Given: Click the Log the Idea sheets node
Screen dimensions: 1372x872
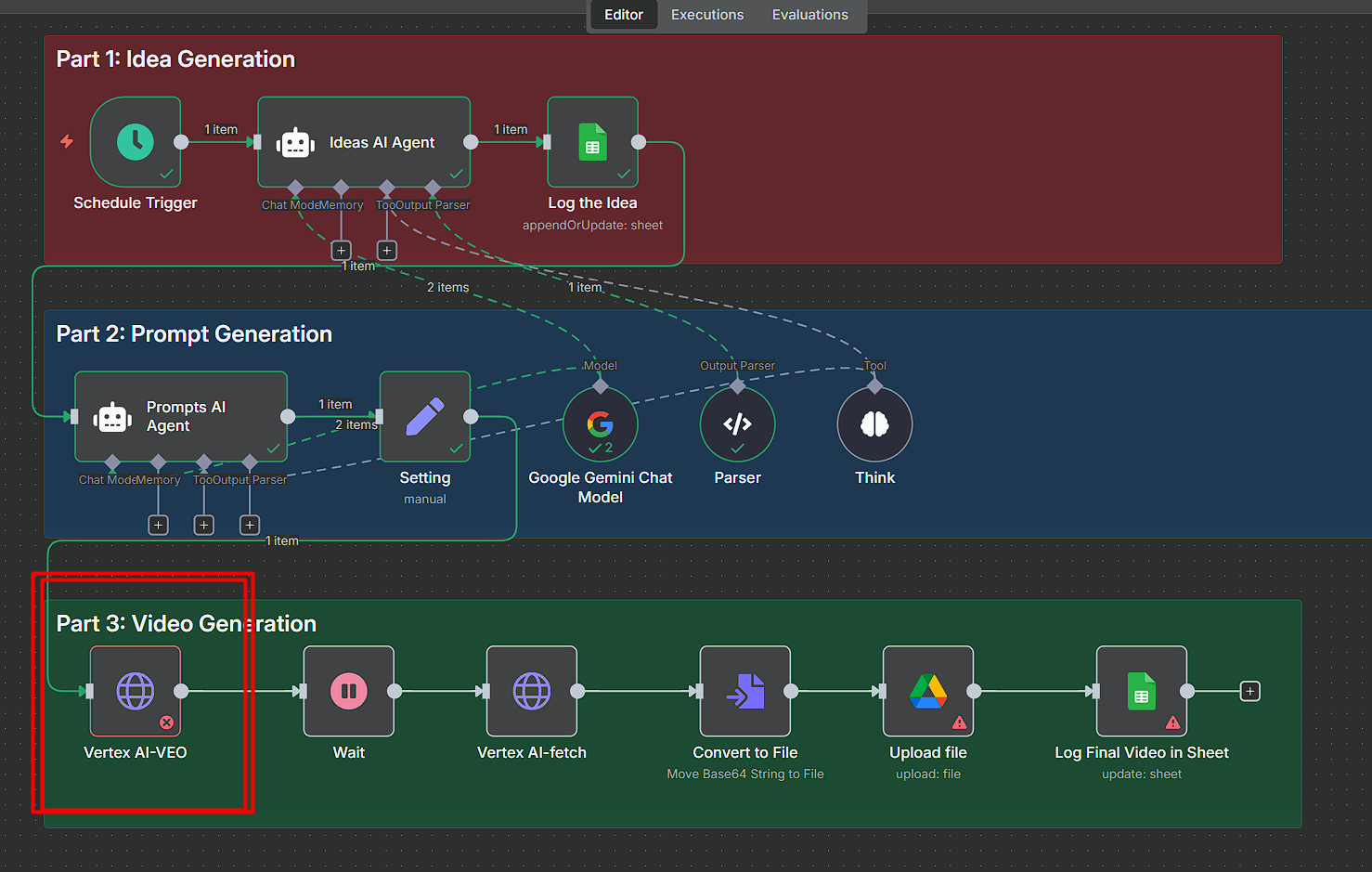Looking at the screenshot, I should point(592,142).
